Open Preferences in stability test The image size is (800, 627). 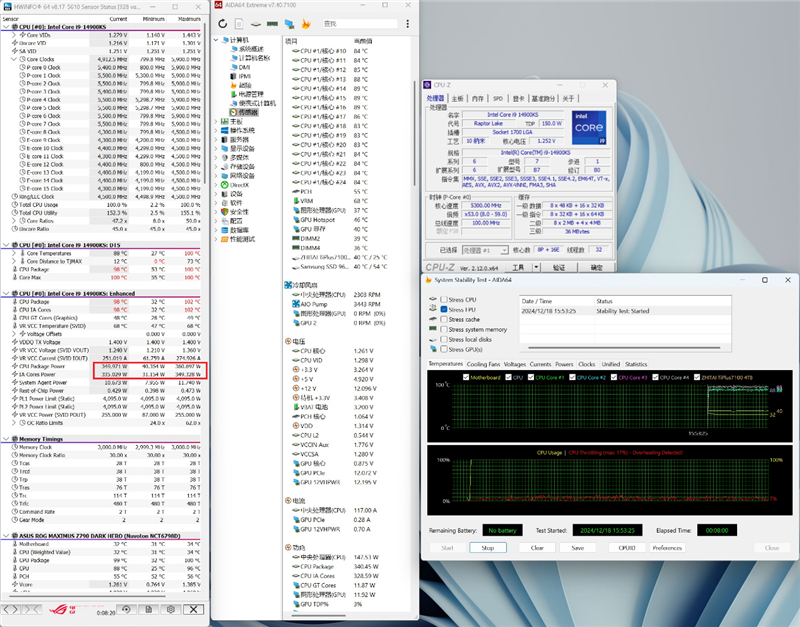point(667,547)
